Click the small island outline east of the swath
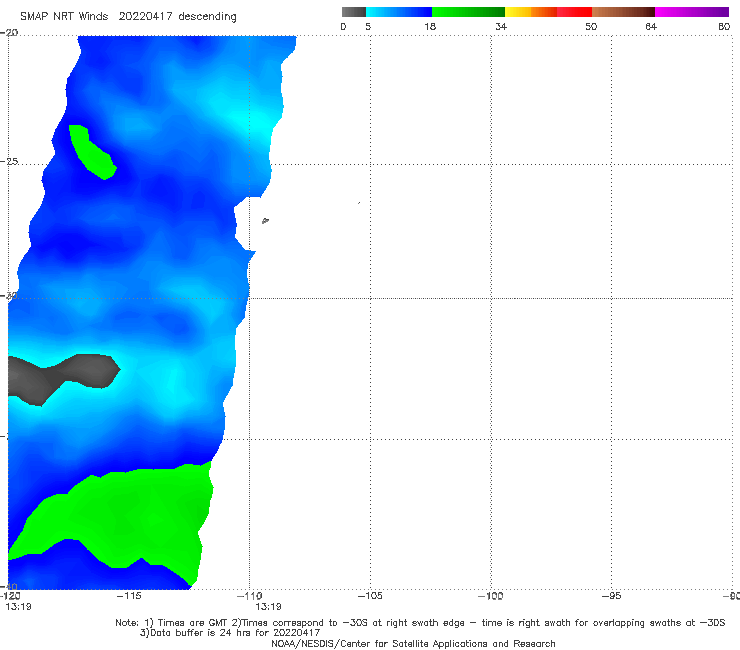The height and width of the screenshot is (650, 740). pyautogui.click(x=265, y=220)
